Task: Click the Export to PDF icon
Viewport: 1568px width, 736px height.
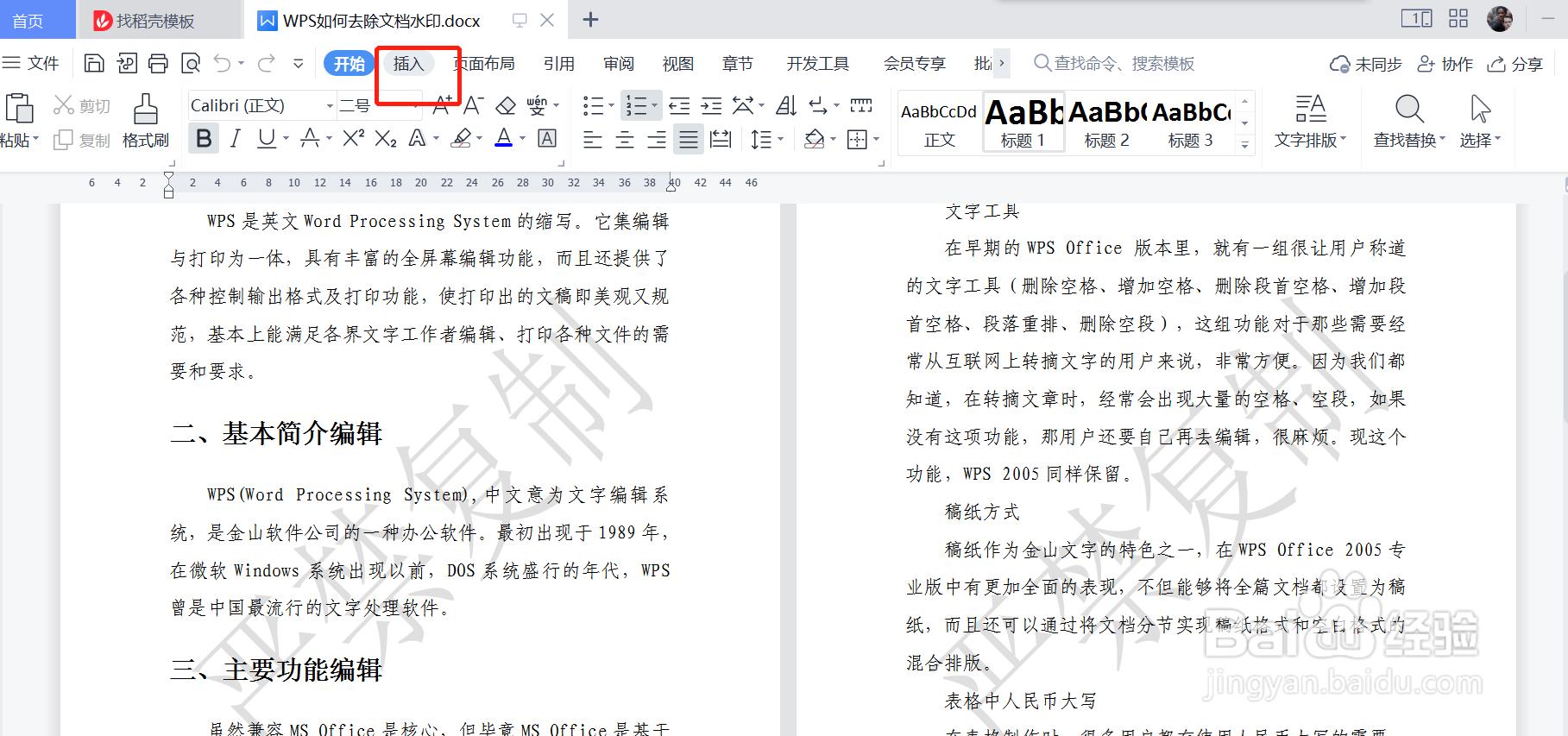Action: (127, 63)
